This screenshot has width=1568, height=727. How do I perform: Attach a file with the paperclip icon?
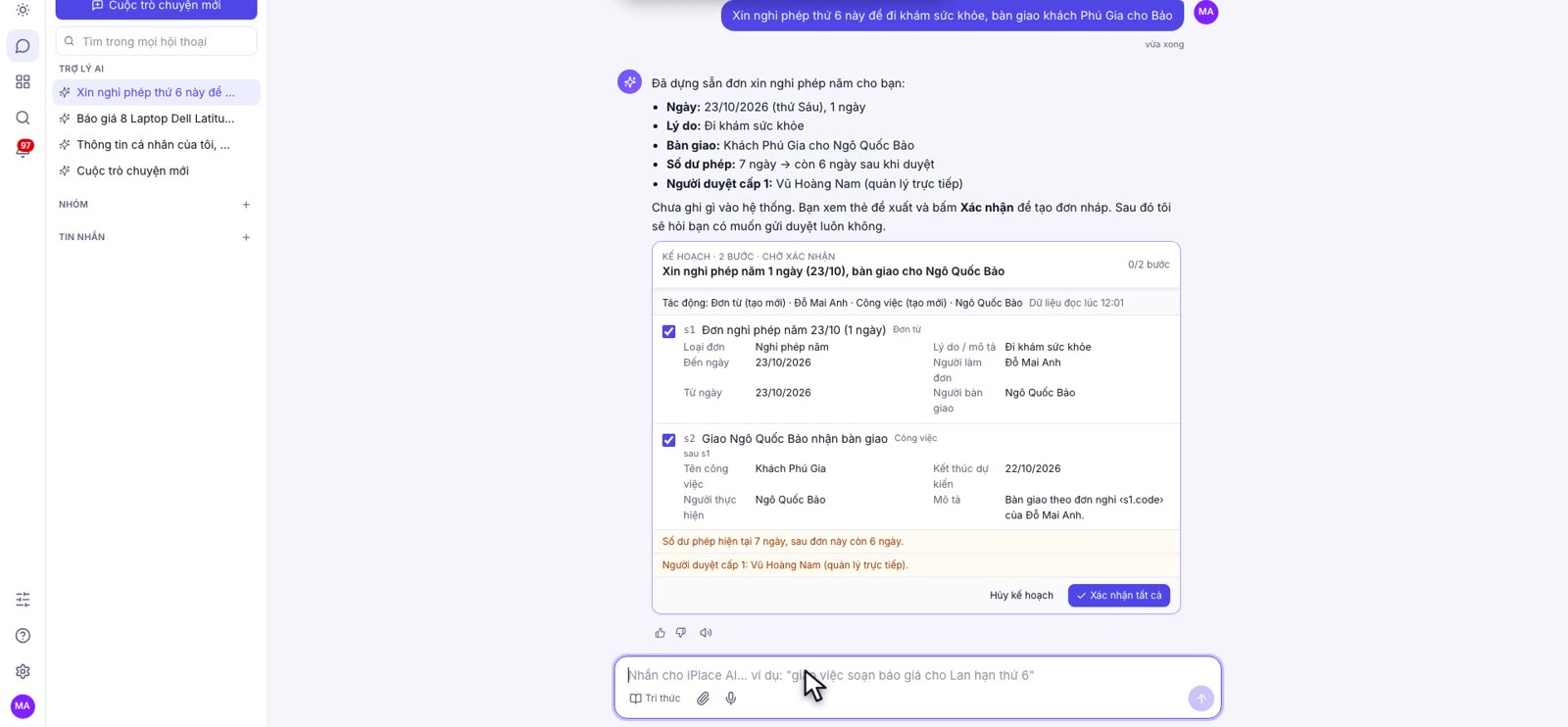click(703, 699)
